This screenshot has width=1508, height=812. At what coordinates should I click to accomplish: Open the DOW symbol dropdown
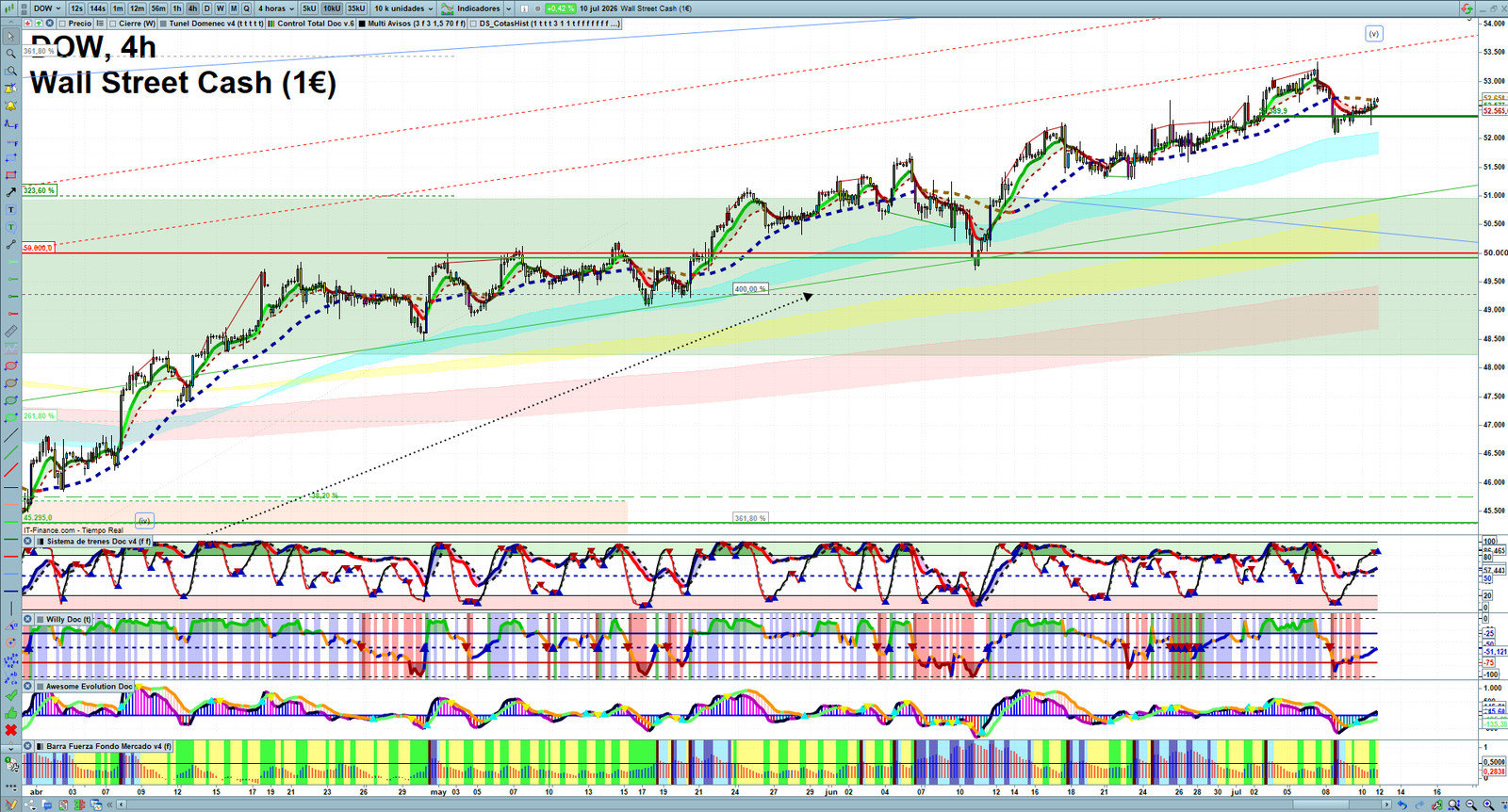(47, 8)
